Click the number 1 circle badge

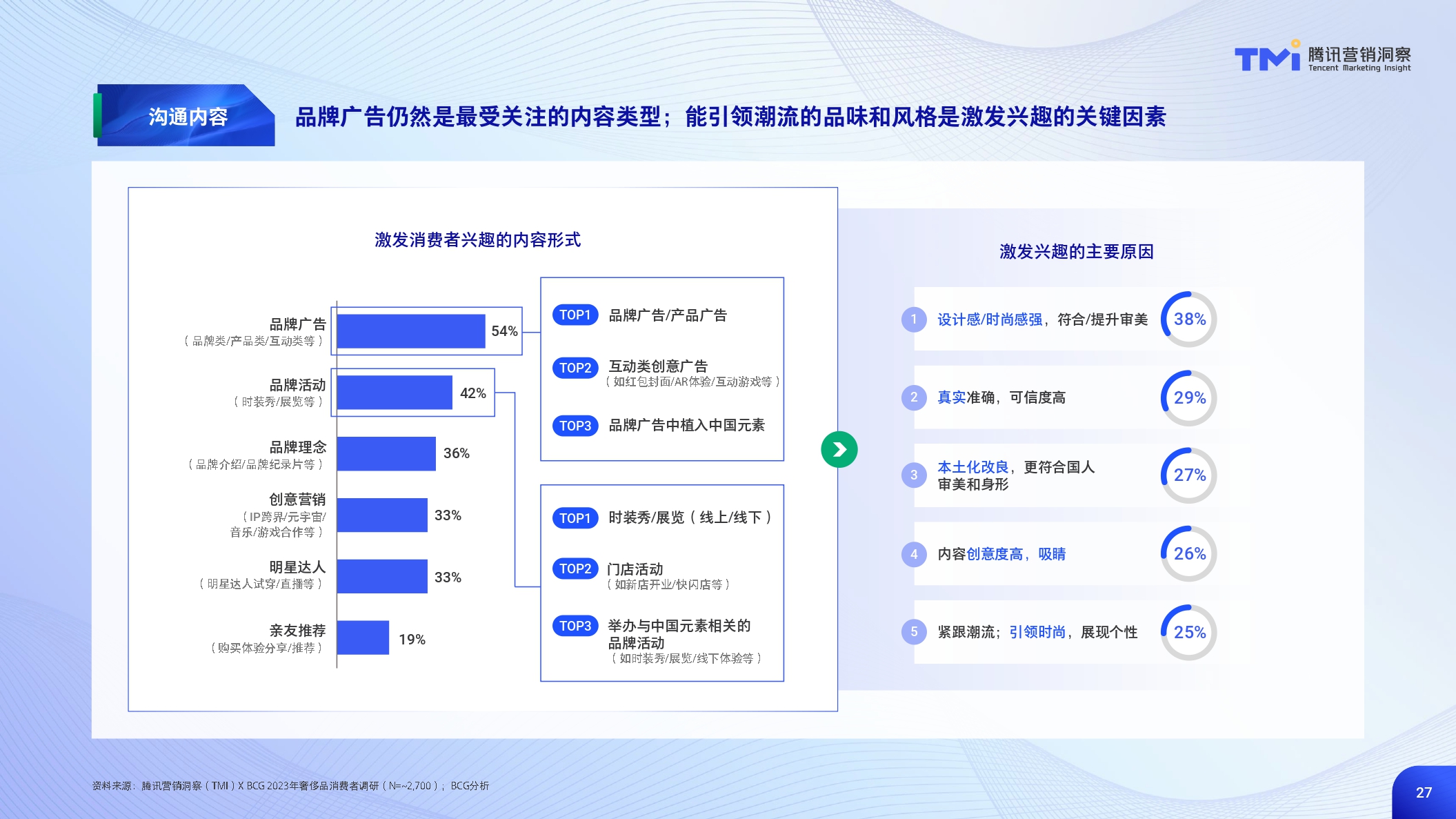point(913,319)
